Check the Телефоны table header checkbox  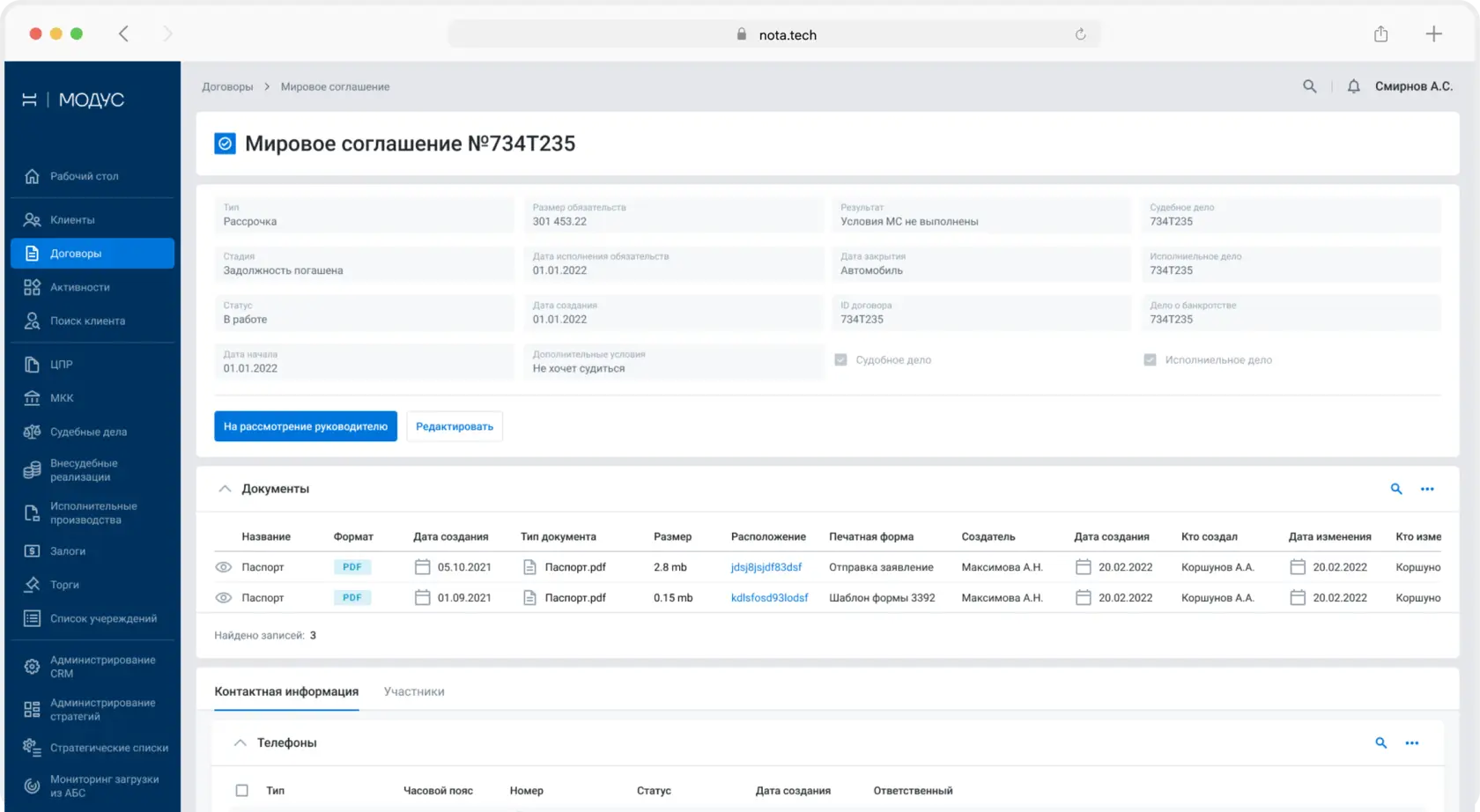[x=242, y=791]
